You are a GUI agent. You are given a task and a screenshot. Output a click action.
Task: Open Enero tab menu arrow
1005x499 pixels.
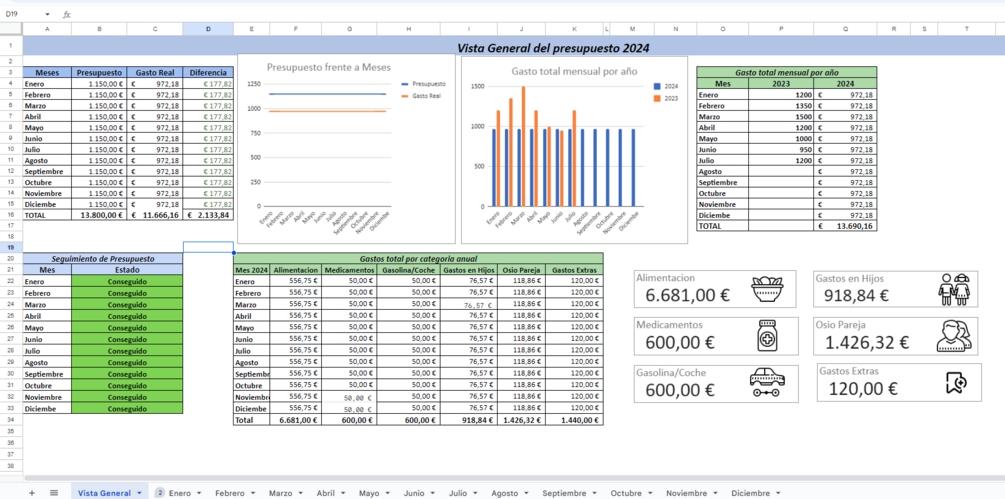(x=199, y=493)
